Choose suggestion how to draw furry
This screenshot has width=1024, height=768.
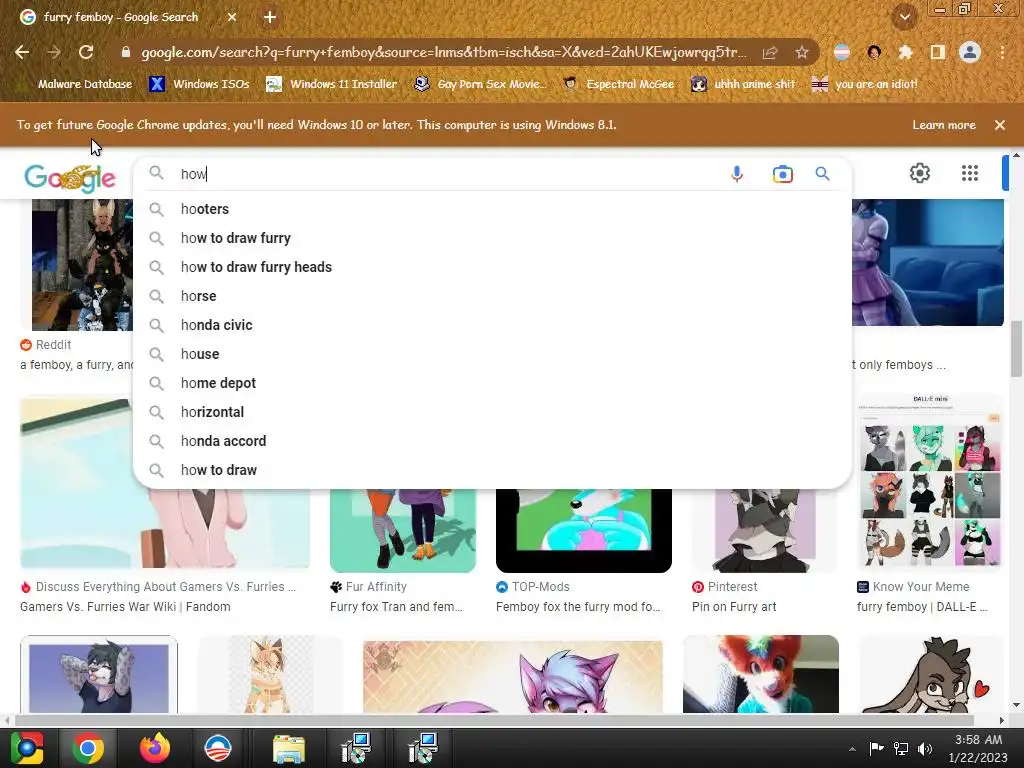pyautogui.click(x=492, y=238)
